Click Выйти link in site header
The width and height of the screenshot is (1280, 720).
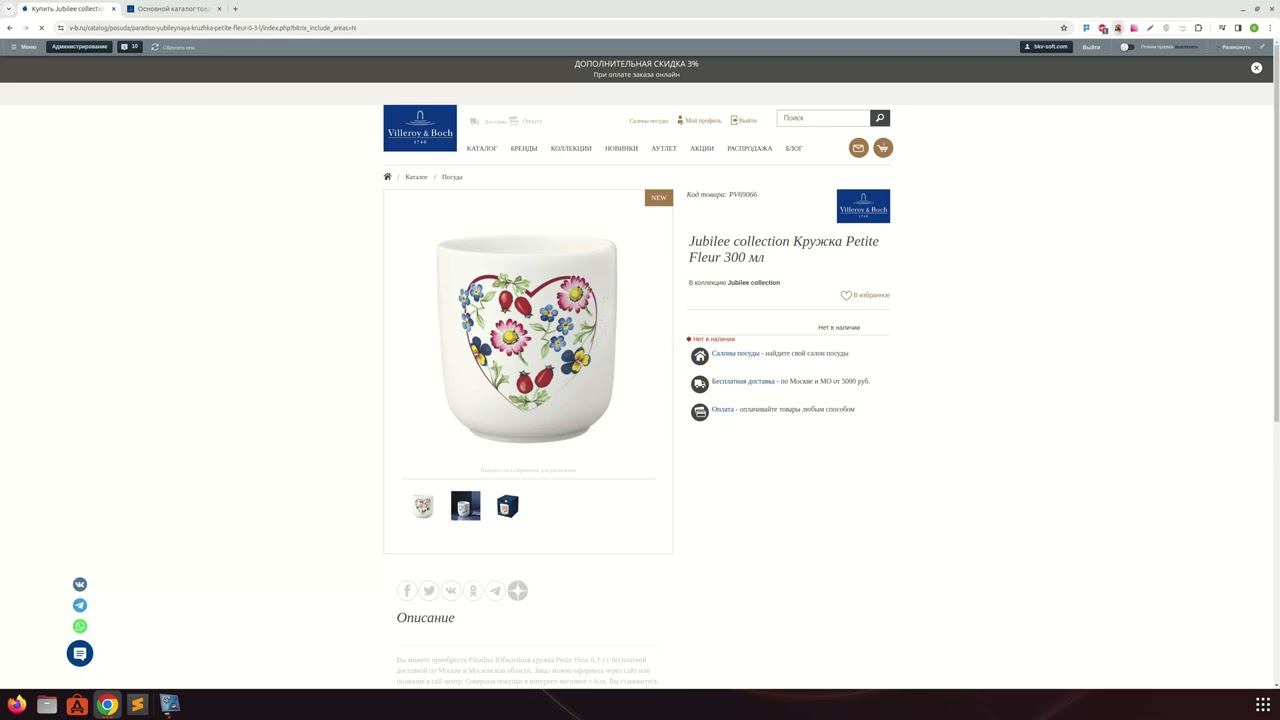point(744,120)
